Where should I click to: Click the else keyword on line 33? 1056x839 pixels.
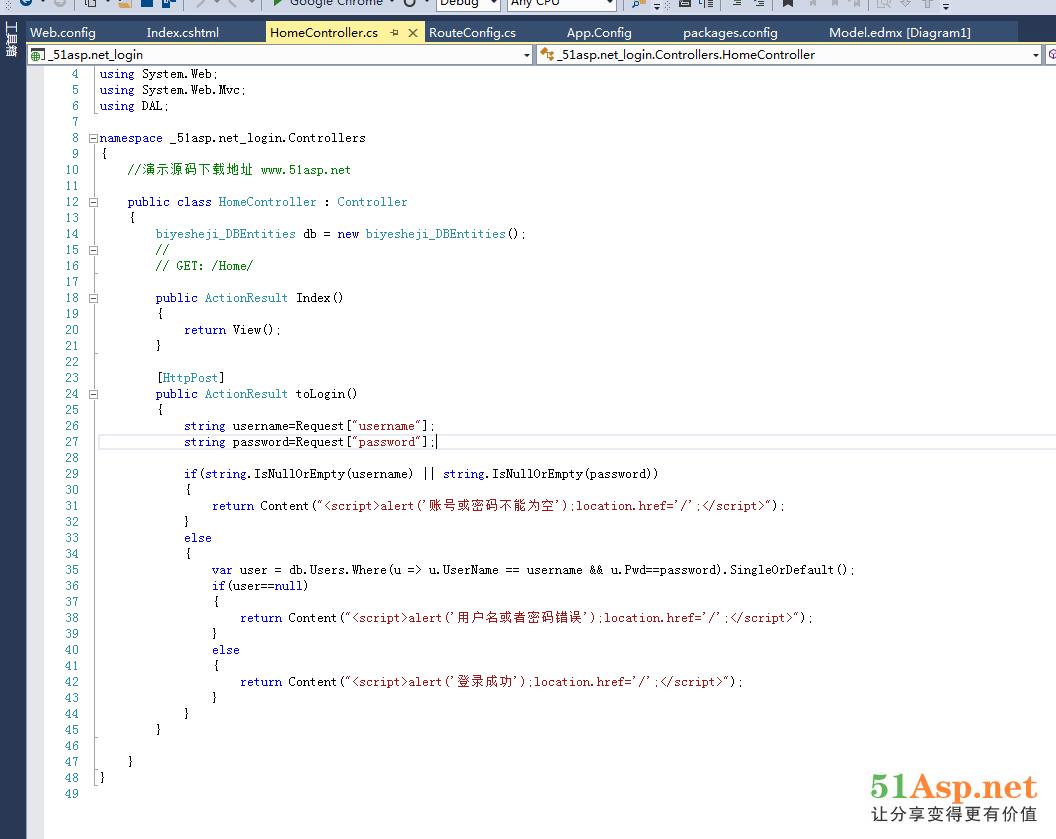point(197,538)
